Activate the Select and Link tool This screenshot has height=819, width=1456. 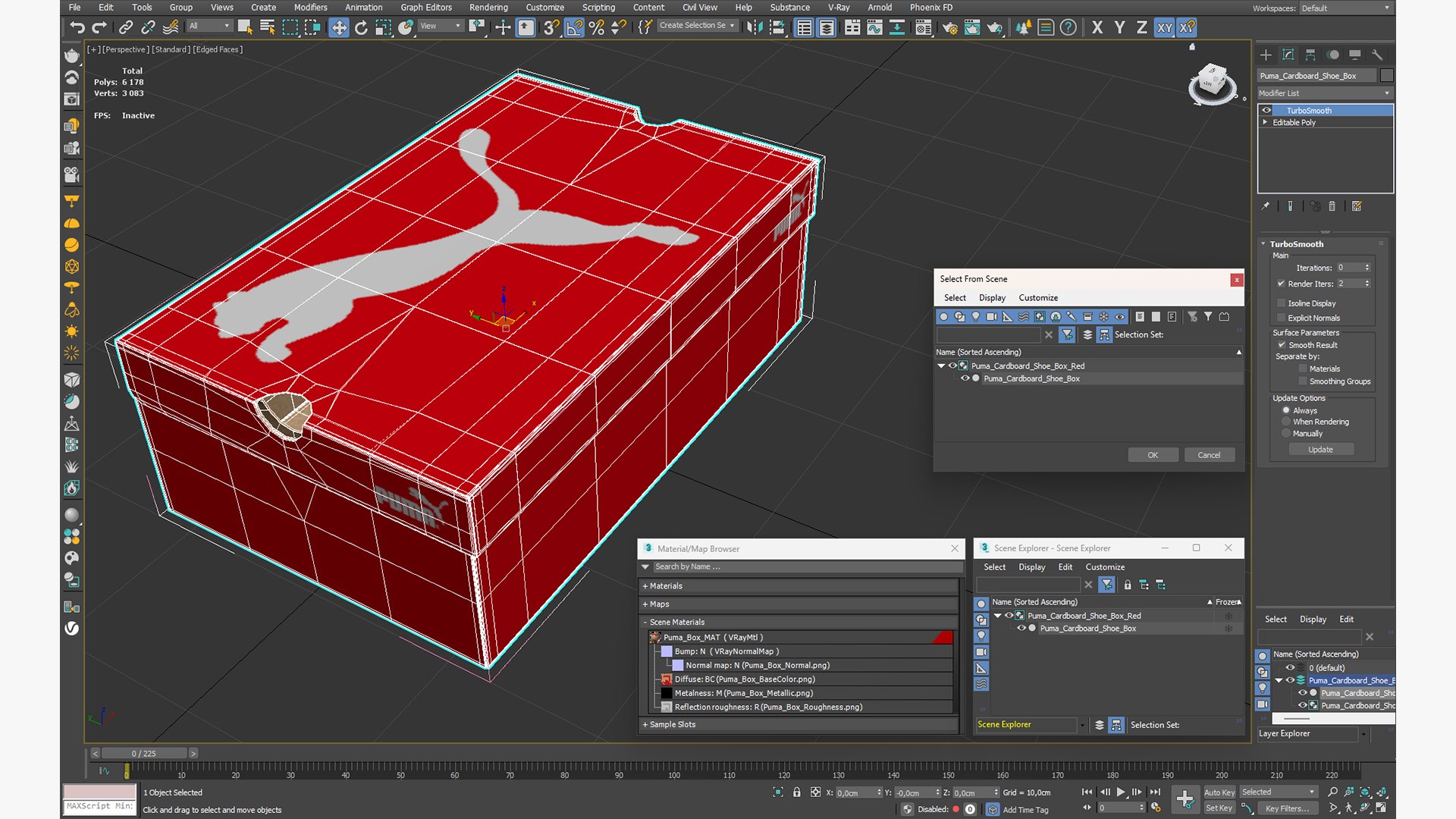(x=126, y=27)
